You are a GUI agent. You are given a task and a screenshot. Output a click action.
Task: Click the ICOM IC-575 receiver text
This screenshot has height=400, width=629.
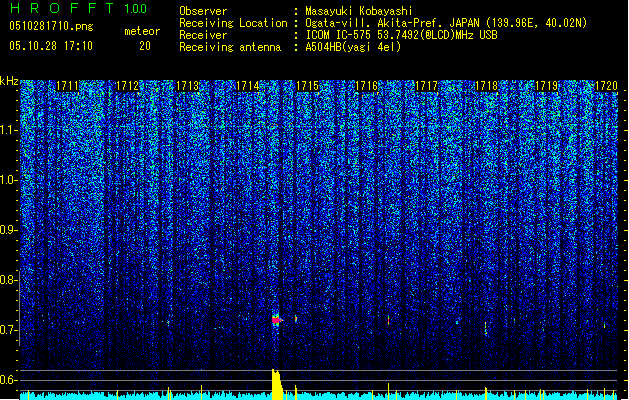[x=401, y=35]
